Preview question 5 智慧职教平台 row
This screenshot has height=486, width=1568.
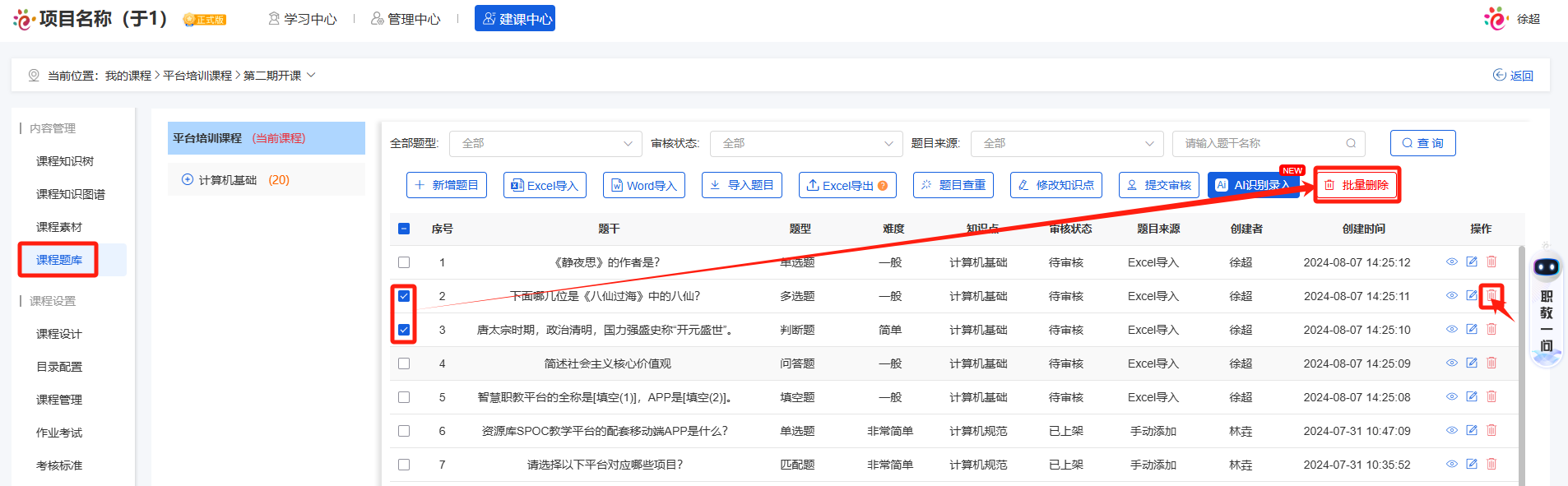(1452, 396)
